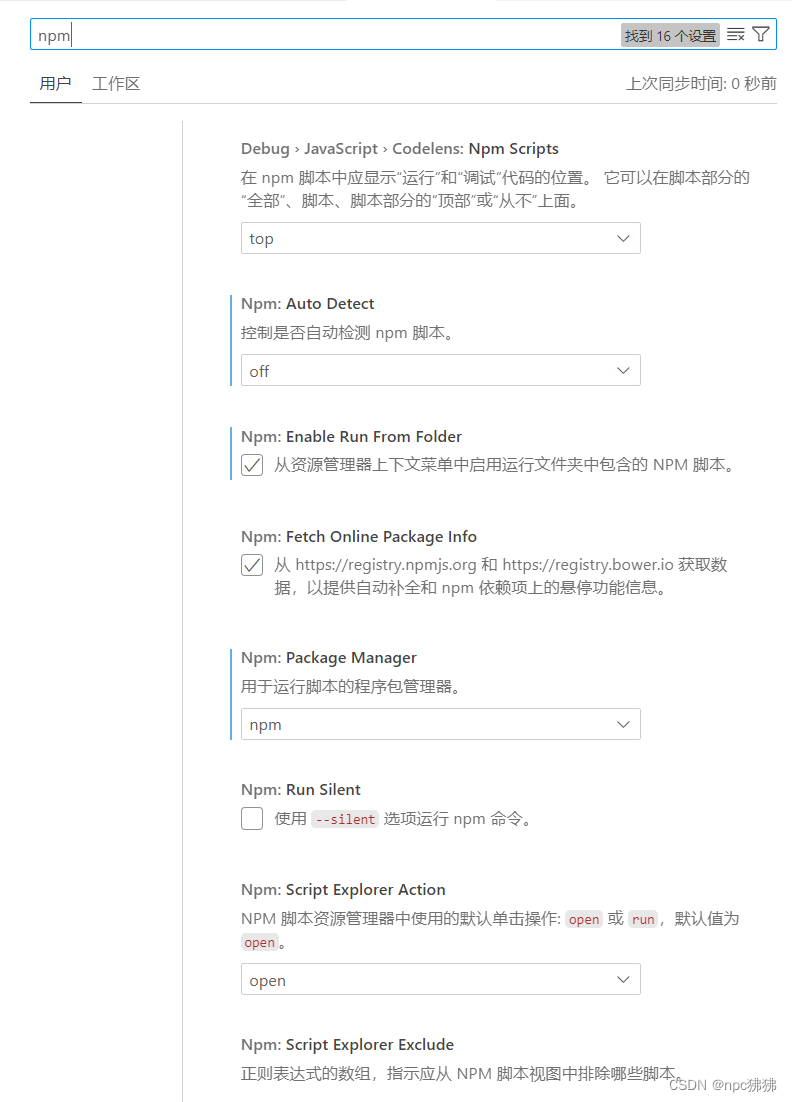Screen dimensions: 792x1102
Task: Click the 上次同步时间 sync status link
Action: pos(699,83)
